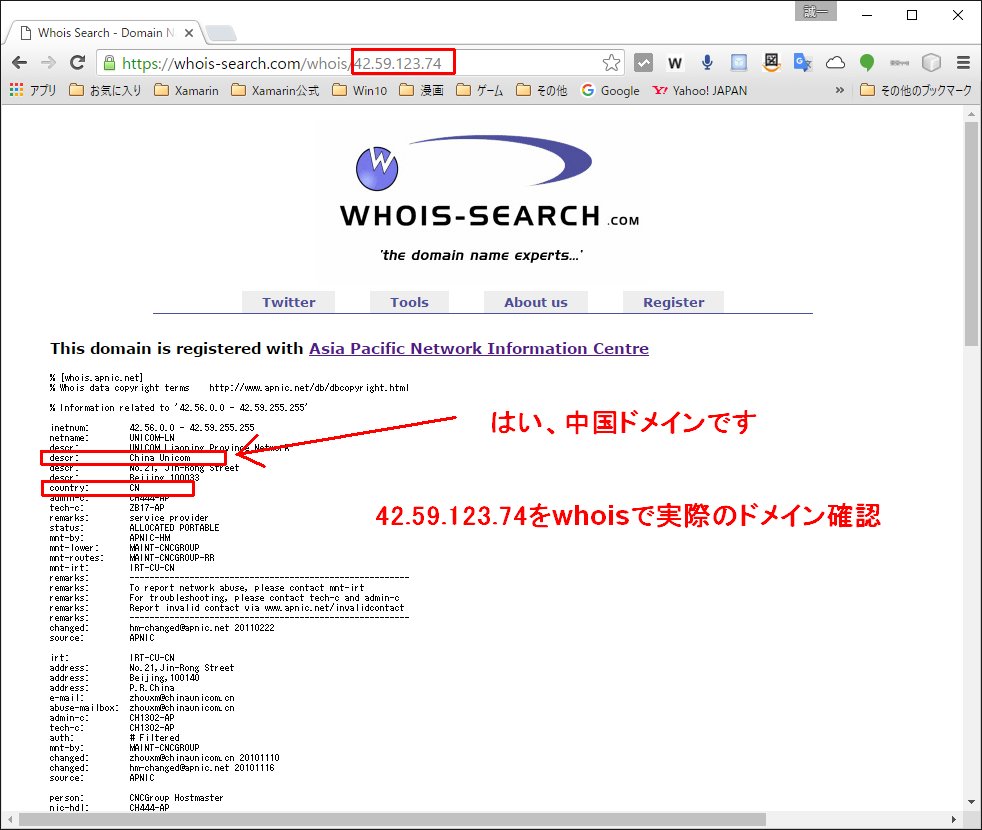Click the Chrome profile name button
Viewport: 982px width, 830px height.
click(x=815, y=12)
